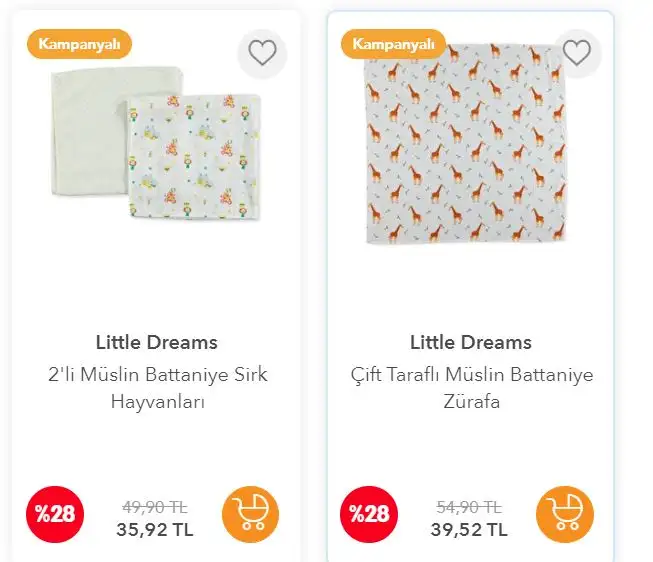Click the %28 discount badge beside 35,92 TL
Screen dimensions: 653x562
55,514
